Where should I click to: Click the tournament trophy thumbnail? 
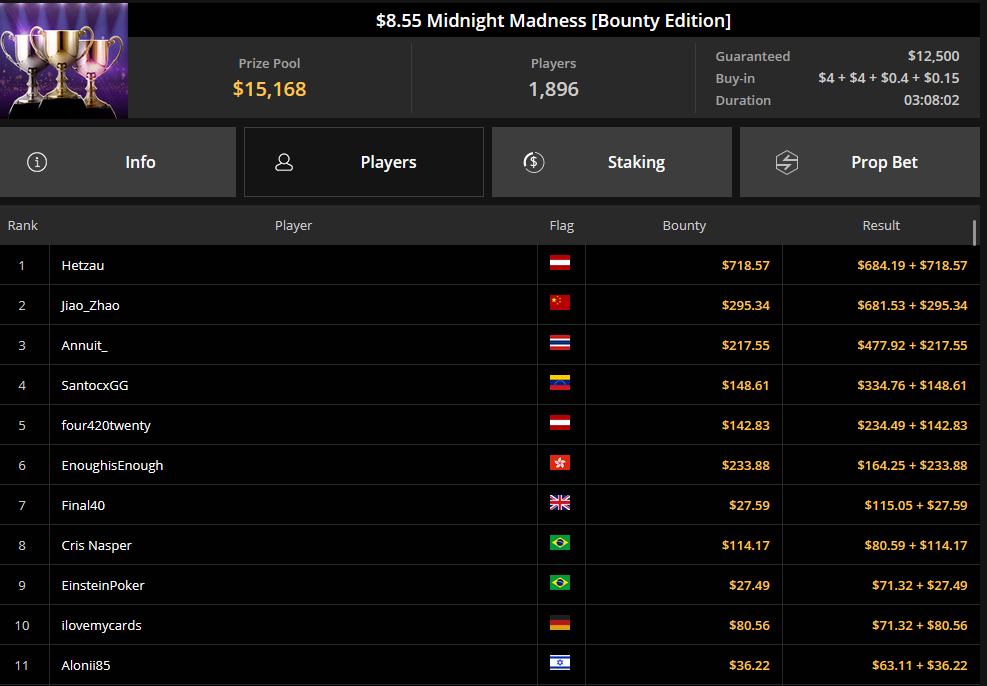(x=64, y=60)
